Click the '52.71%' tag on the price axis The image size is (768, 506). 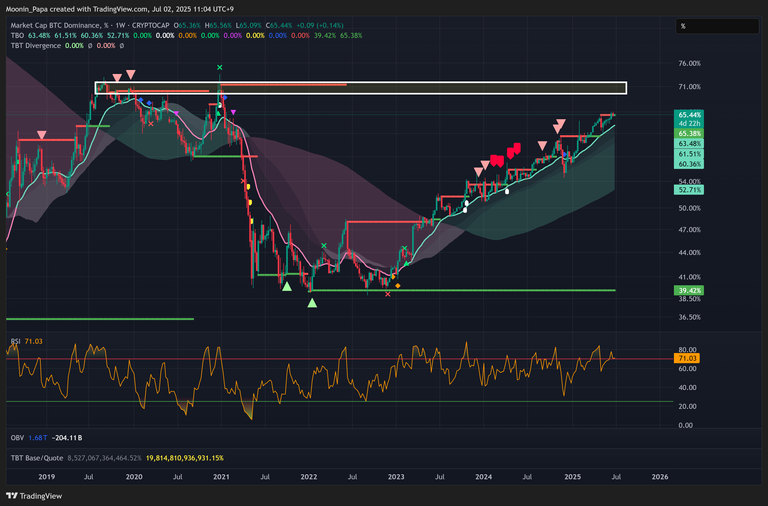coord(689,190)
